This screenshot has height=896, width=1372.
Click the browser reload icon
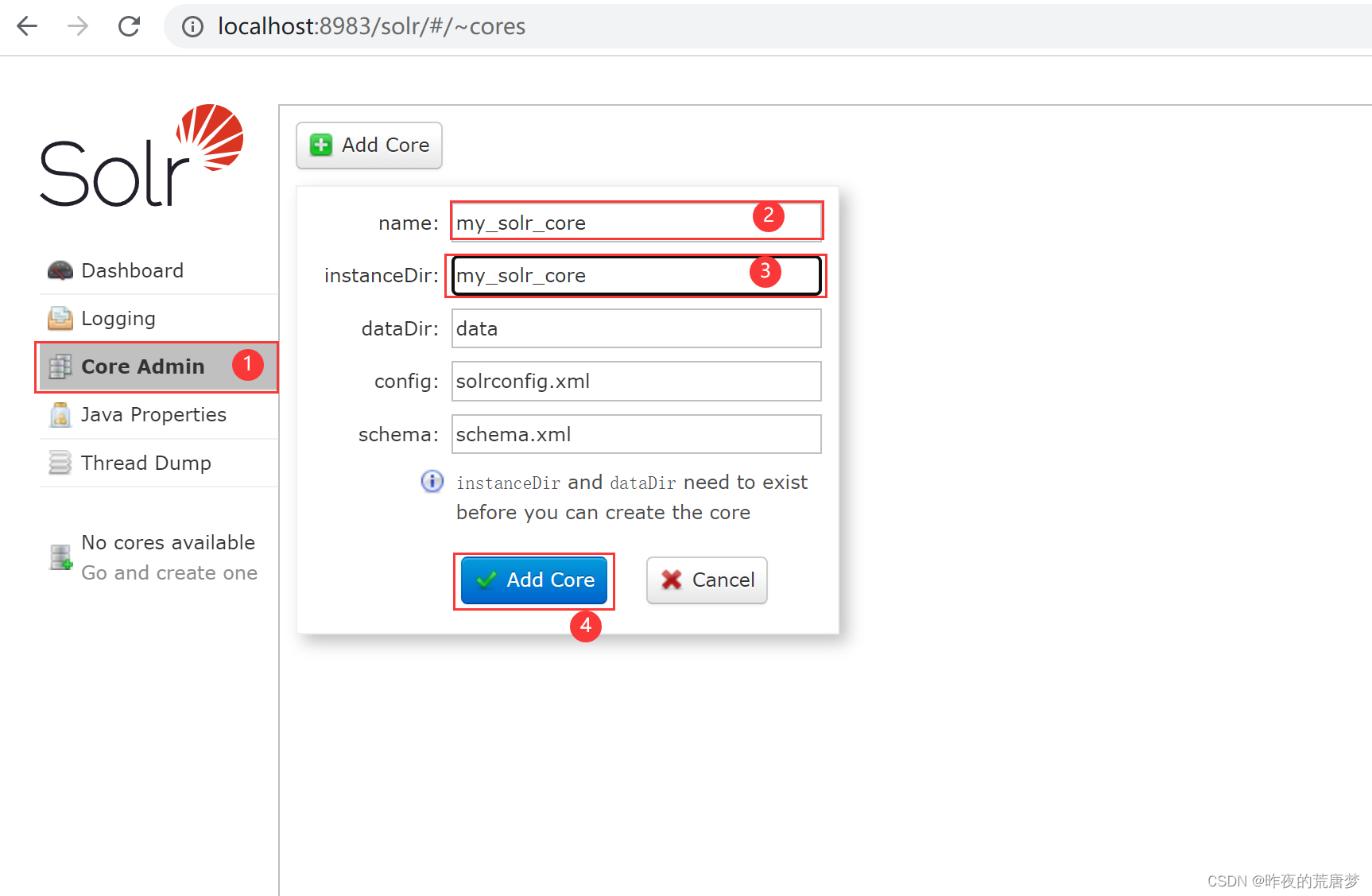coord(129,26)
